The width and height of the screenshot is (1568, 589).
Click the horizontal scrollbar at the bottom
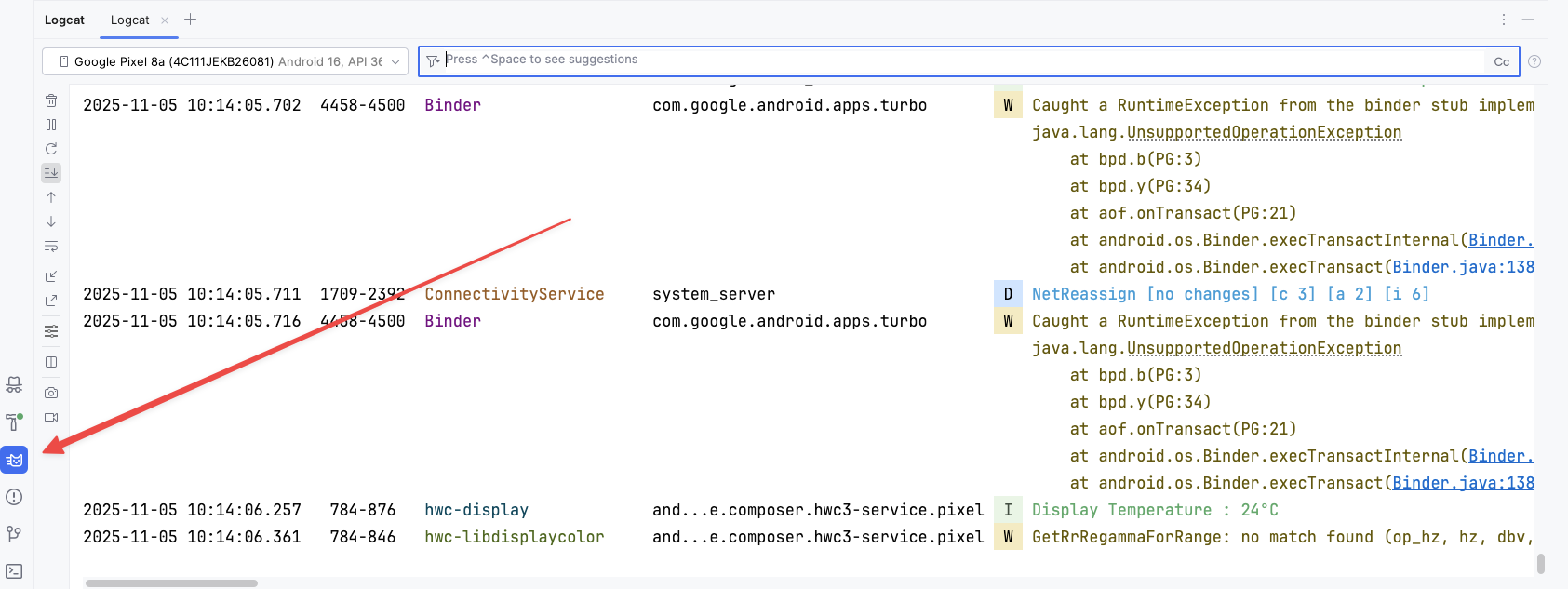171,583
